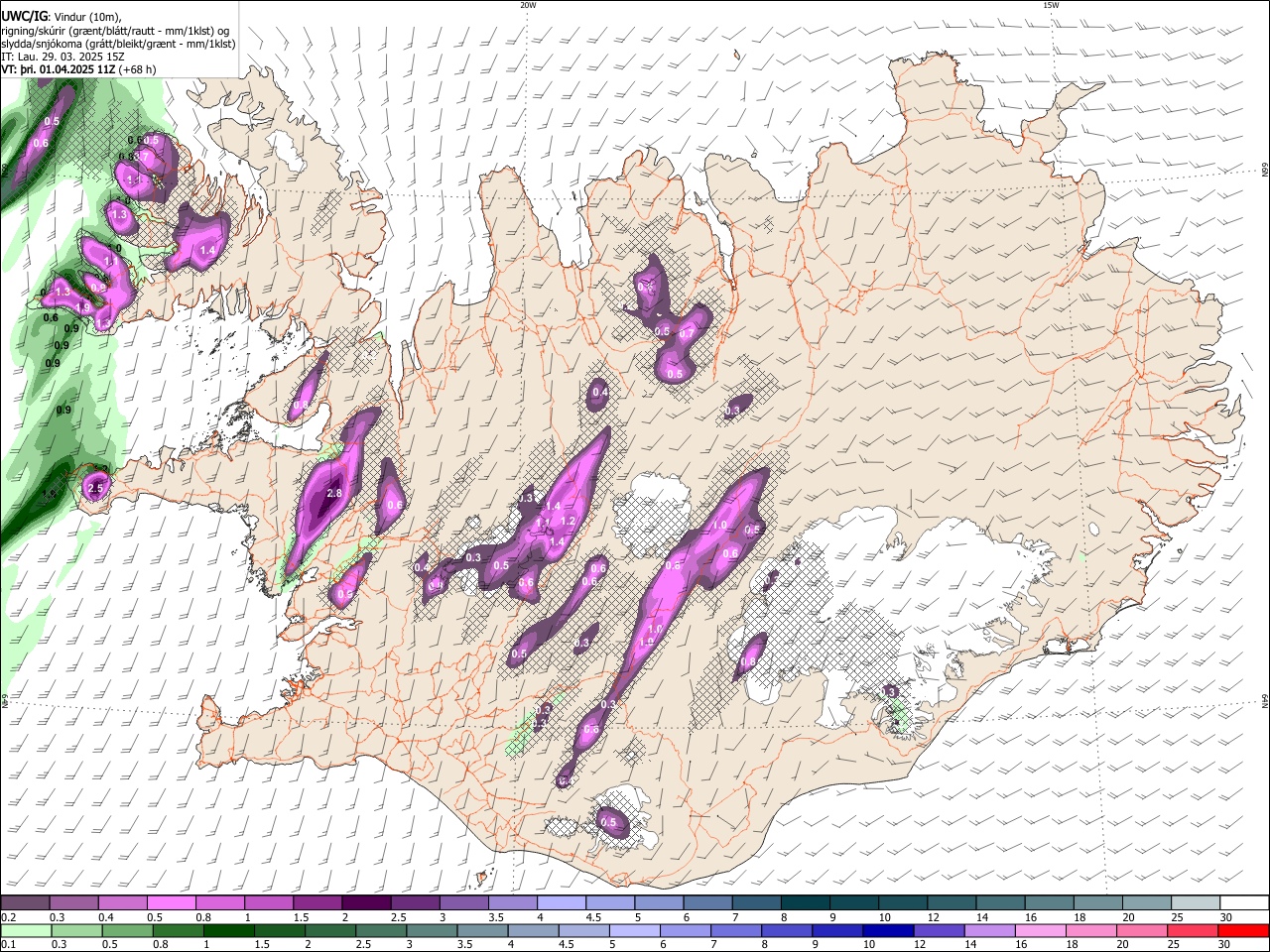Click the violet swatch at 12 on the lower rain scale
1270x952 pixels.
(x=940, y=930)
